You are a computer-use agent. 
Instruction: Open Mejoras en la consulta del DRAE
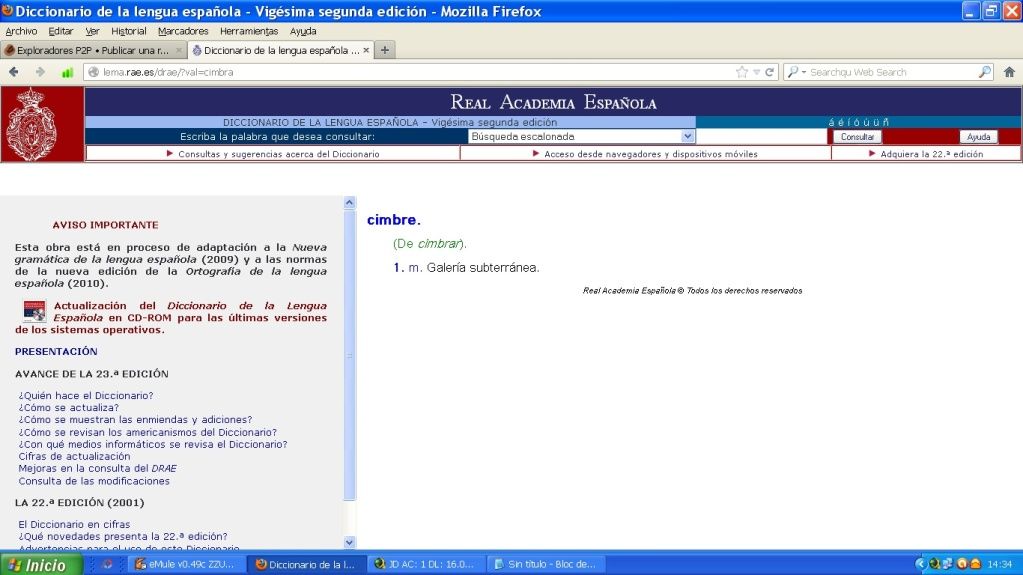(97, 468)
